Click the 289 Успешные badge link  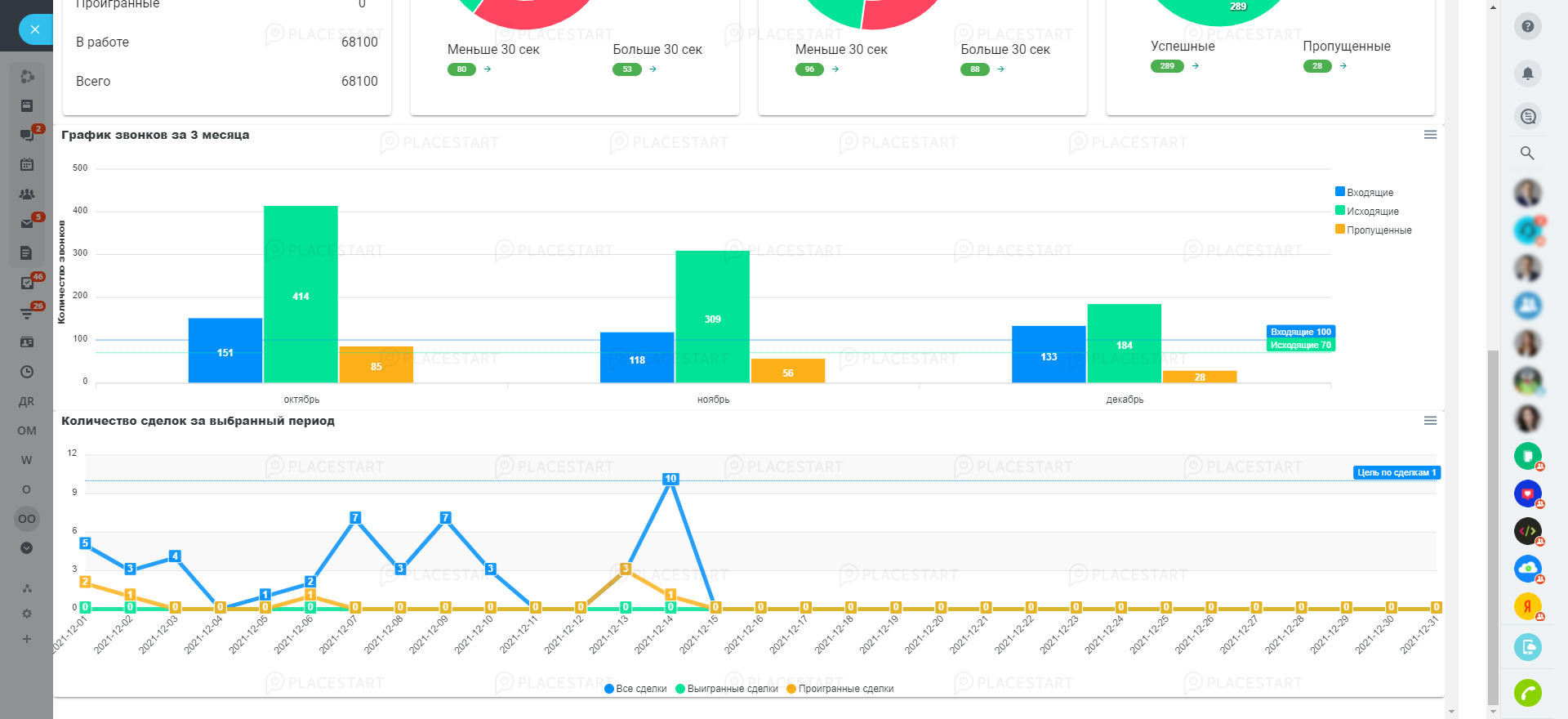(1167, 66)
